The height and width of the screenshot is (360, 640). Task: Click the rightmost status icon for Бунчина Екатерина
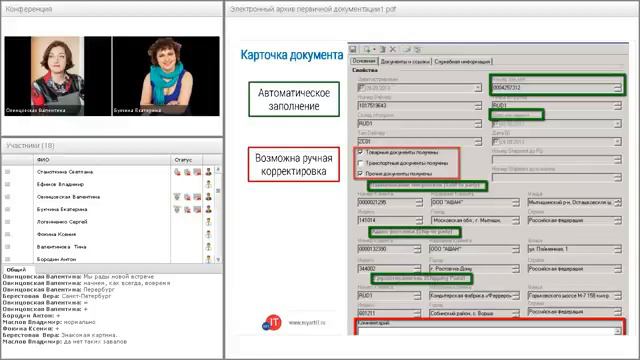click(197, 209)
